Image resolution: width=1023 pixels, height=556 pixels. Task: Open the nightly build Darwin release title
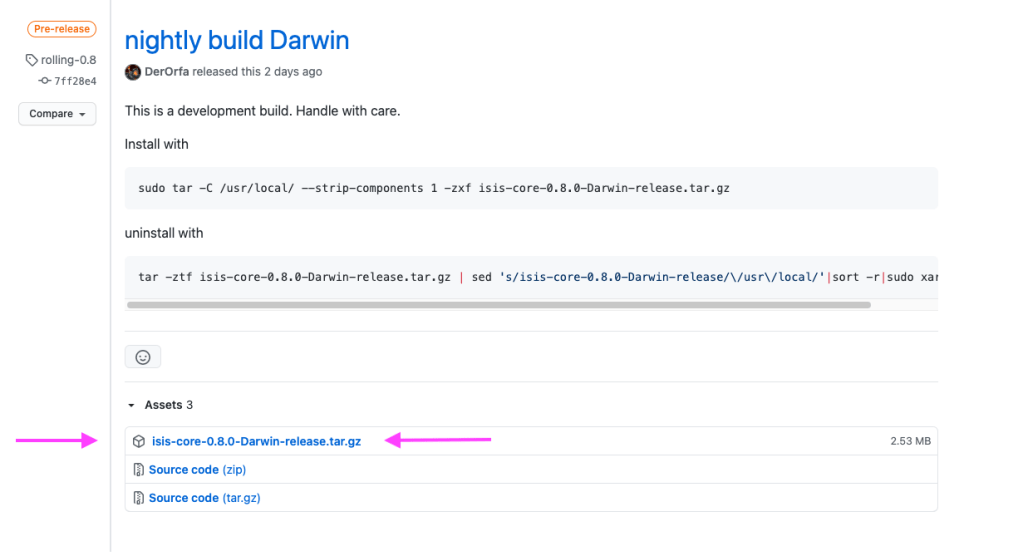(x=237, y=41)
